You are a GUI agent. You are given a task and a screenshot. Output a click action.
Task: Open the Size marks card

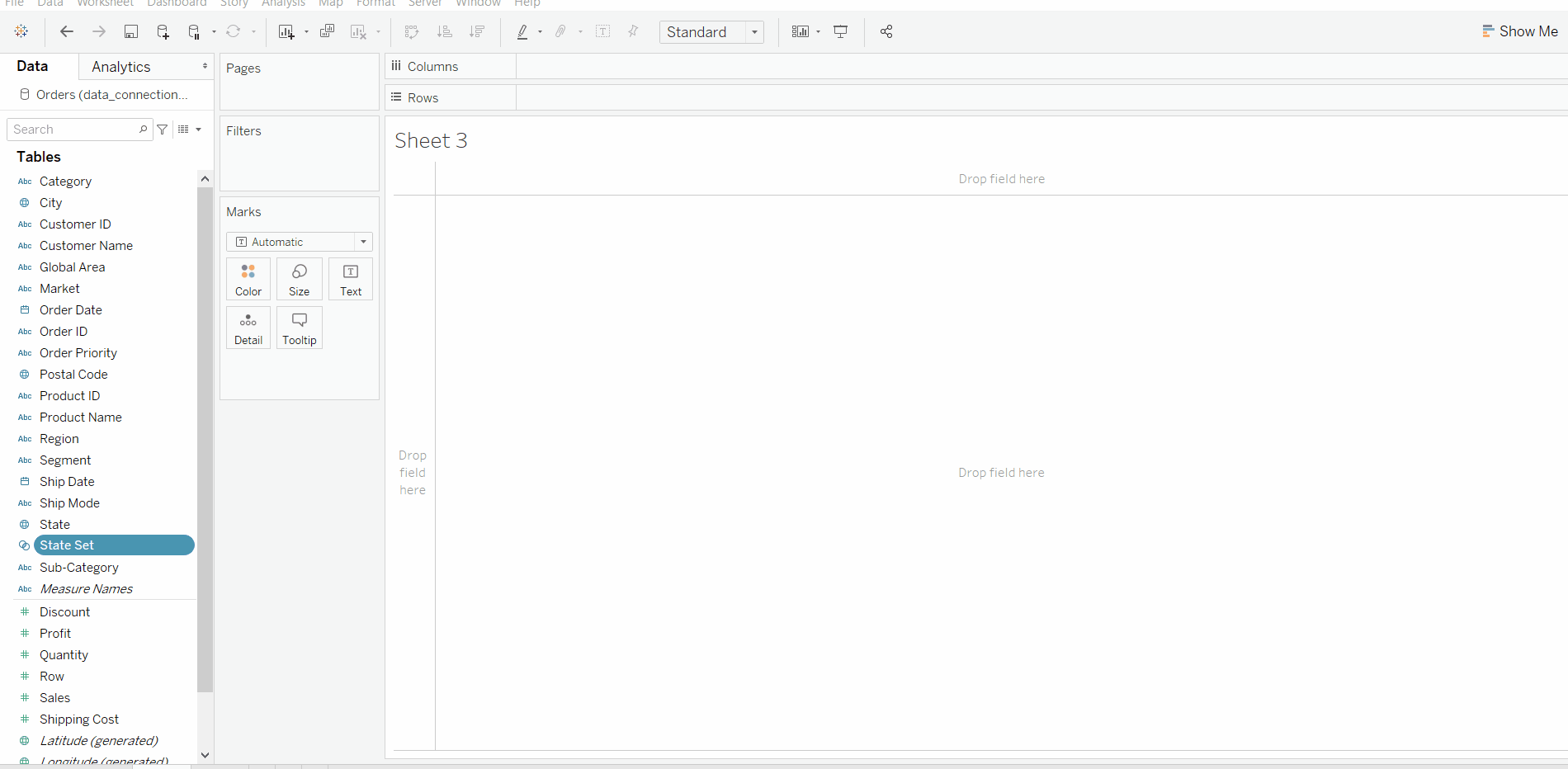[x=300, y=279]
